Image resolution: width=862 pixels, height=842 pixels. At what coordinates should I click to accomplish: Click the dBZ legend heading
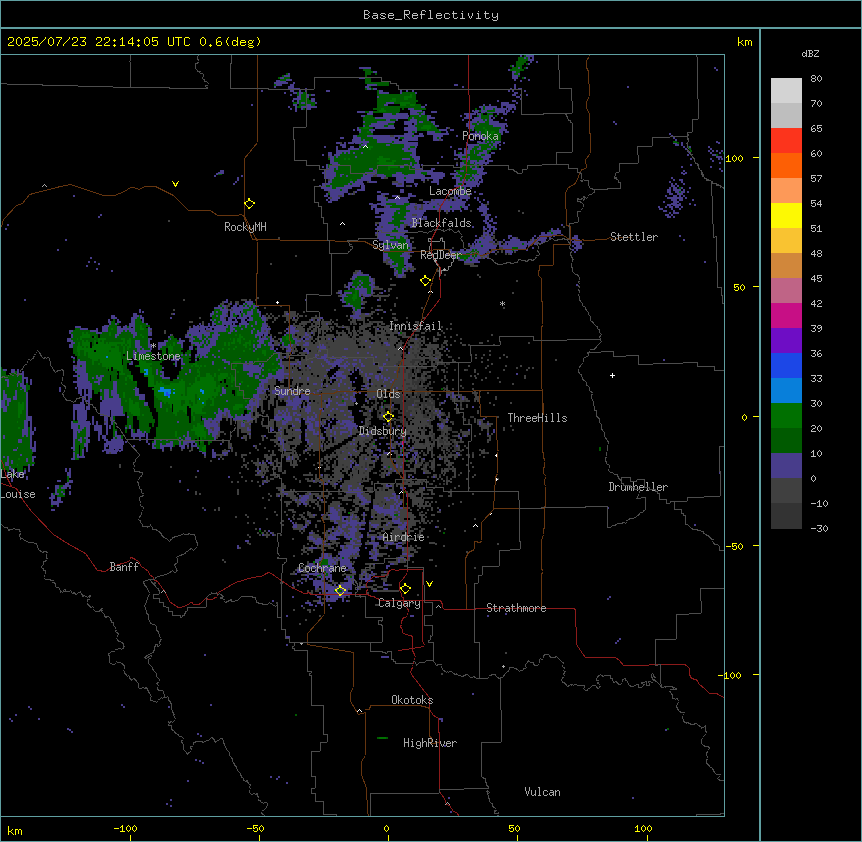[810, 53]
